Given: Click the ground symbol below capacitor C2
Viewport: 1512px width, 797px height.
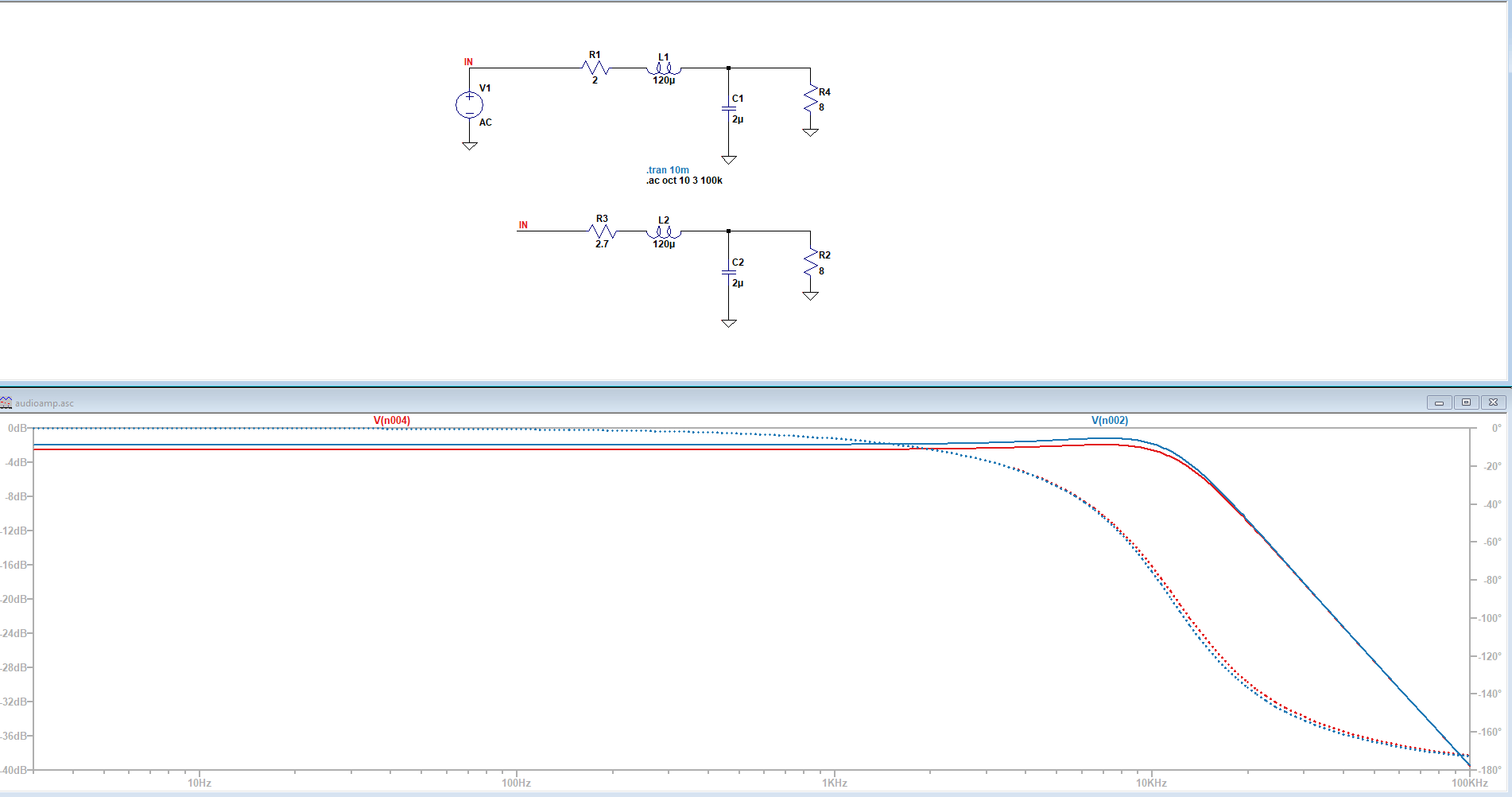Looking at the screenshot, I should [x=729, y=323].
